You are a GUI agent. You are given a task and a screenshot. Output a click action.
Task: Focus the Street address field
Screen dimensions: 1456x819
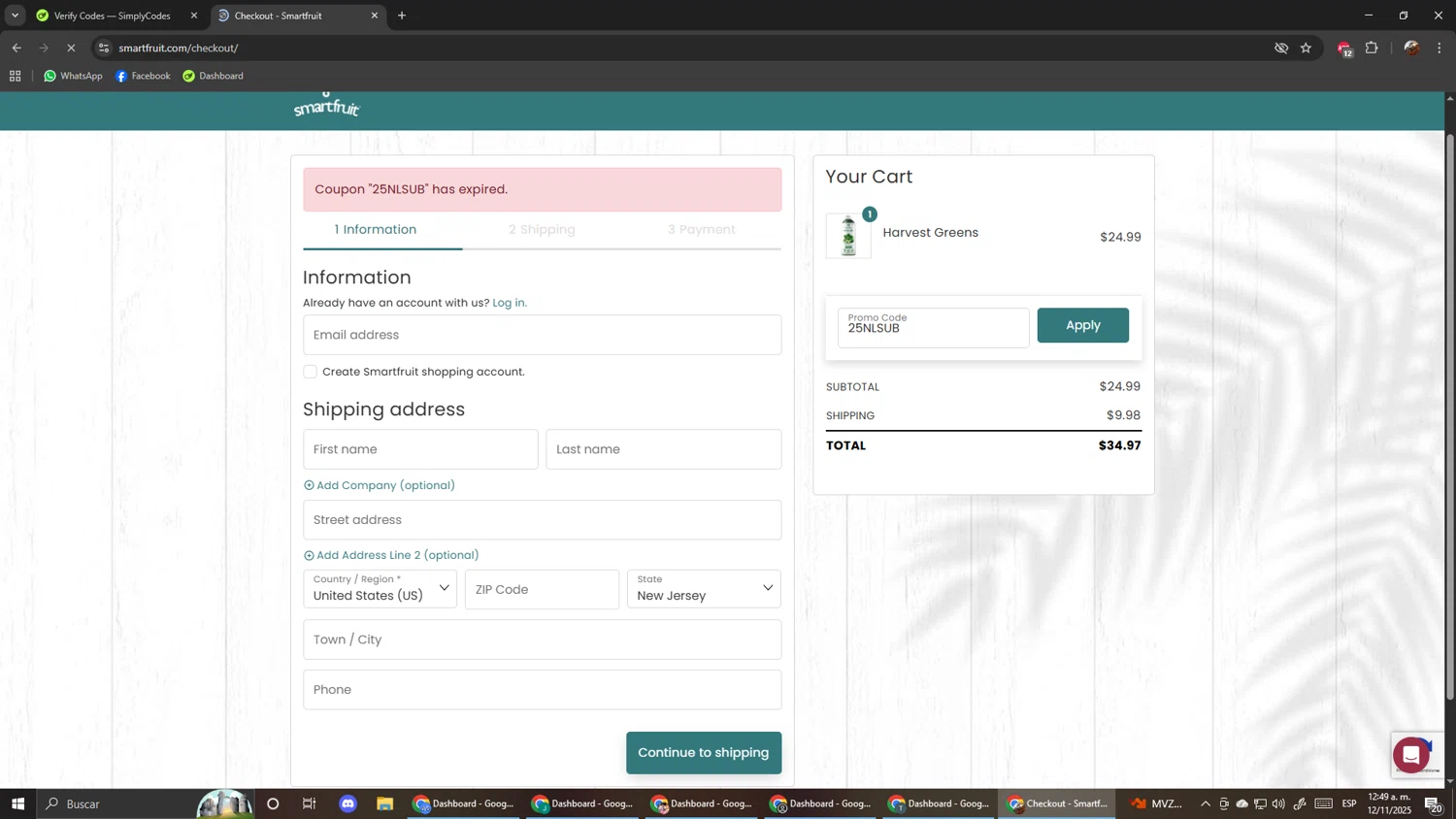coord(542,520)
